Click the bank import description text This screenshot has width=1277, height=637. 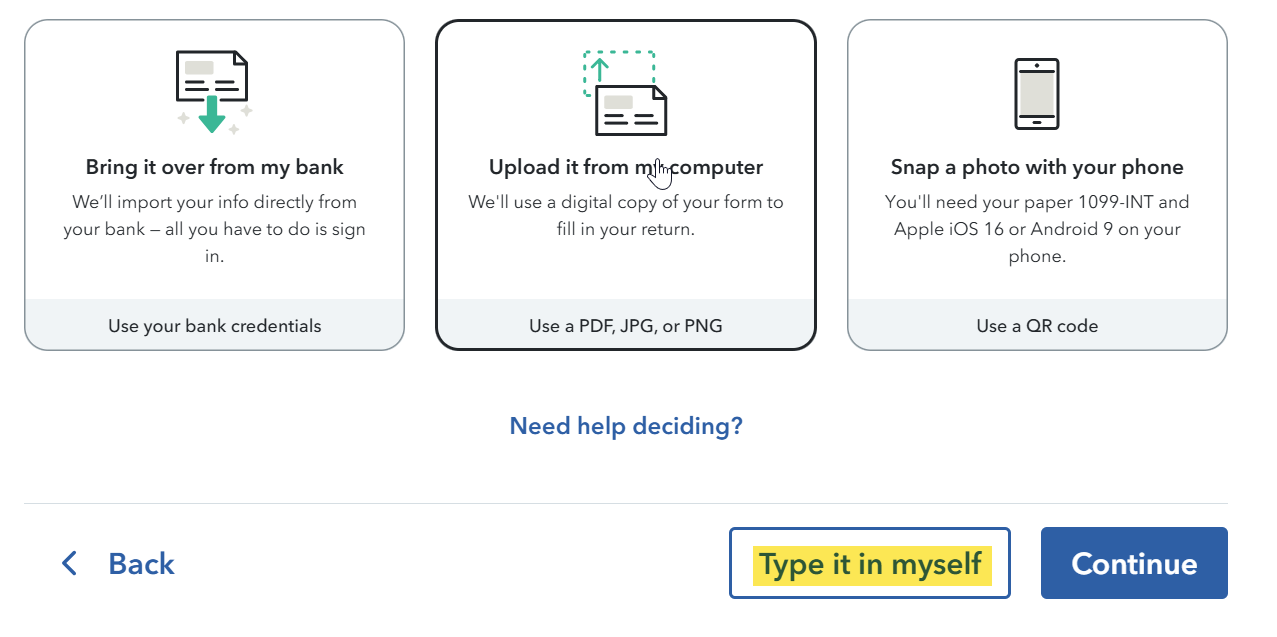pyautogui.click(x=214, y=229)
